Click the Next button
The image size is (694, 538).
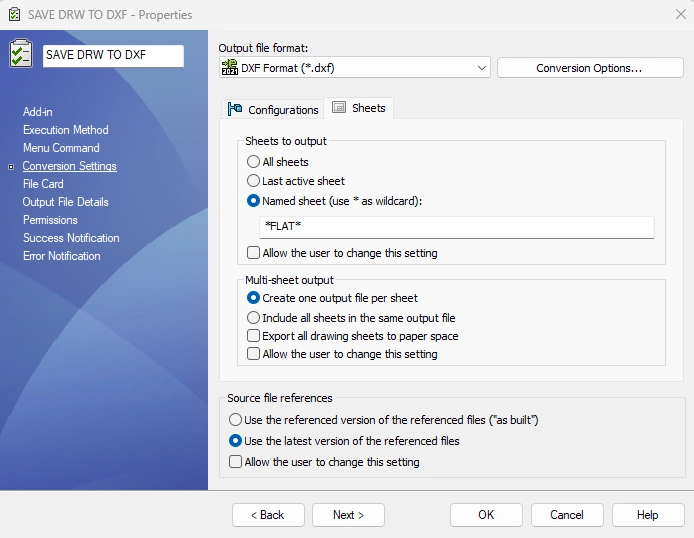point(348,515)
